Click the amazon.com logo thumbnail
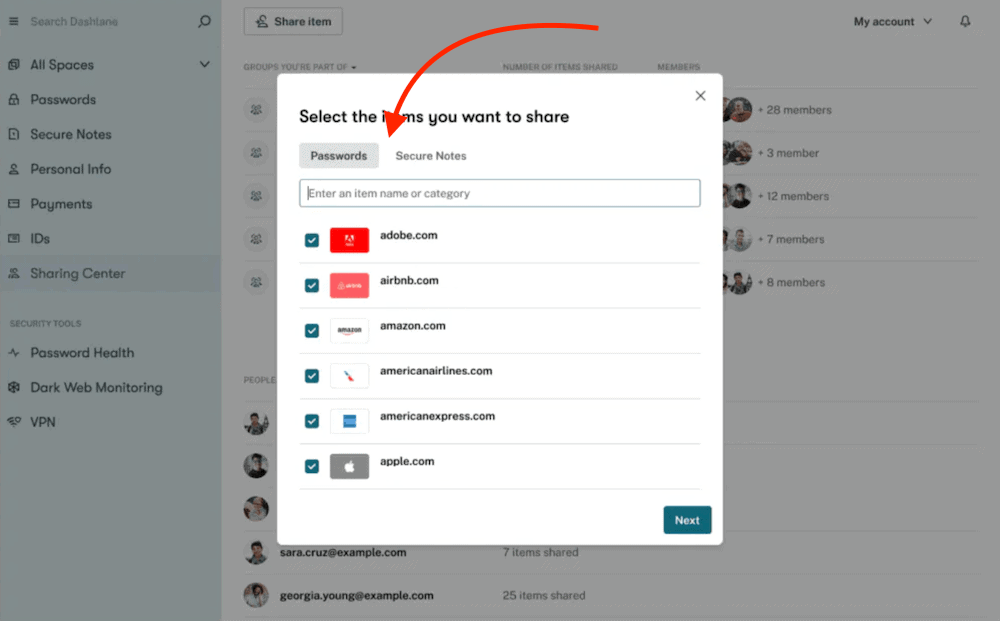The height and width of the screenshot is (621, 1000). tap(349, 331)
